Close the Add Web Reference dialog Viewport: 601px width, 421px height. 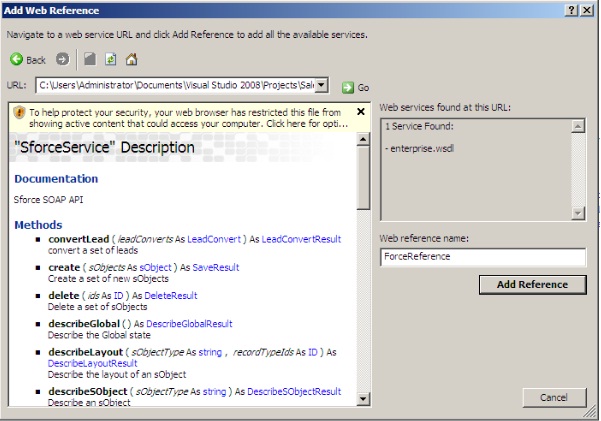click(587, 10)
